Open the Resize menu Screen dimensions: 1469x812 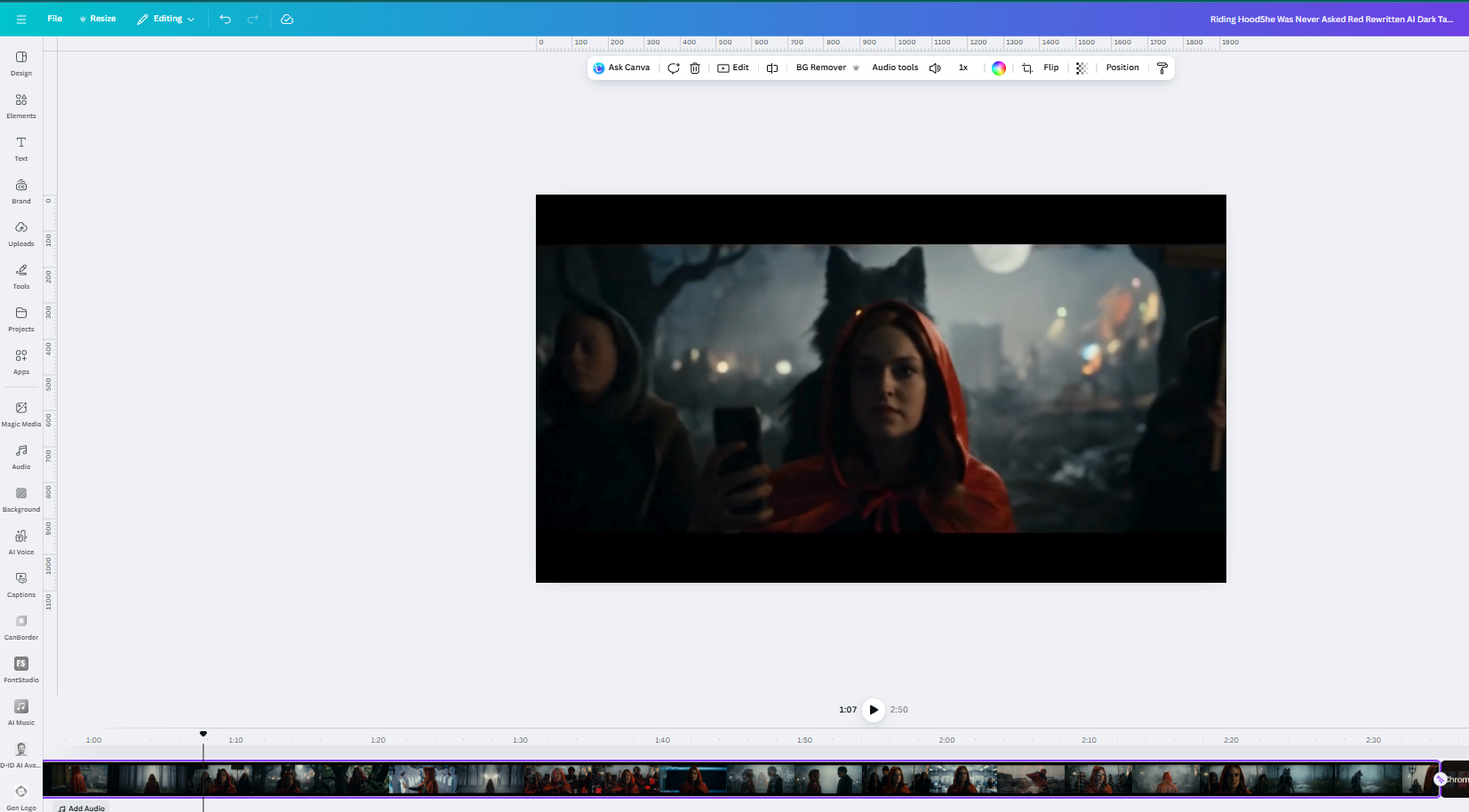tap(98, 19)
